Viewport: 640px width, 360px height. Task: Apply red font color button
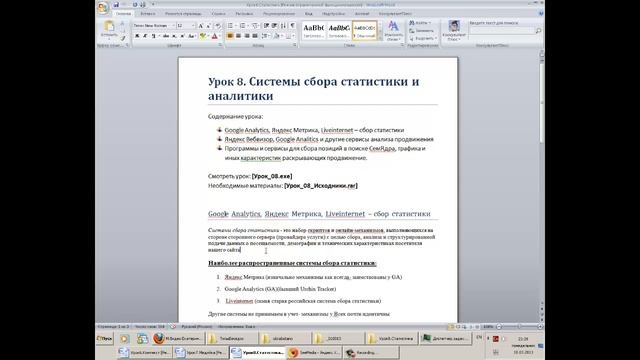(215, 36)
